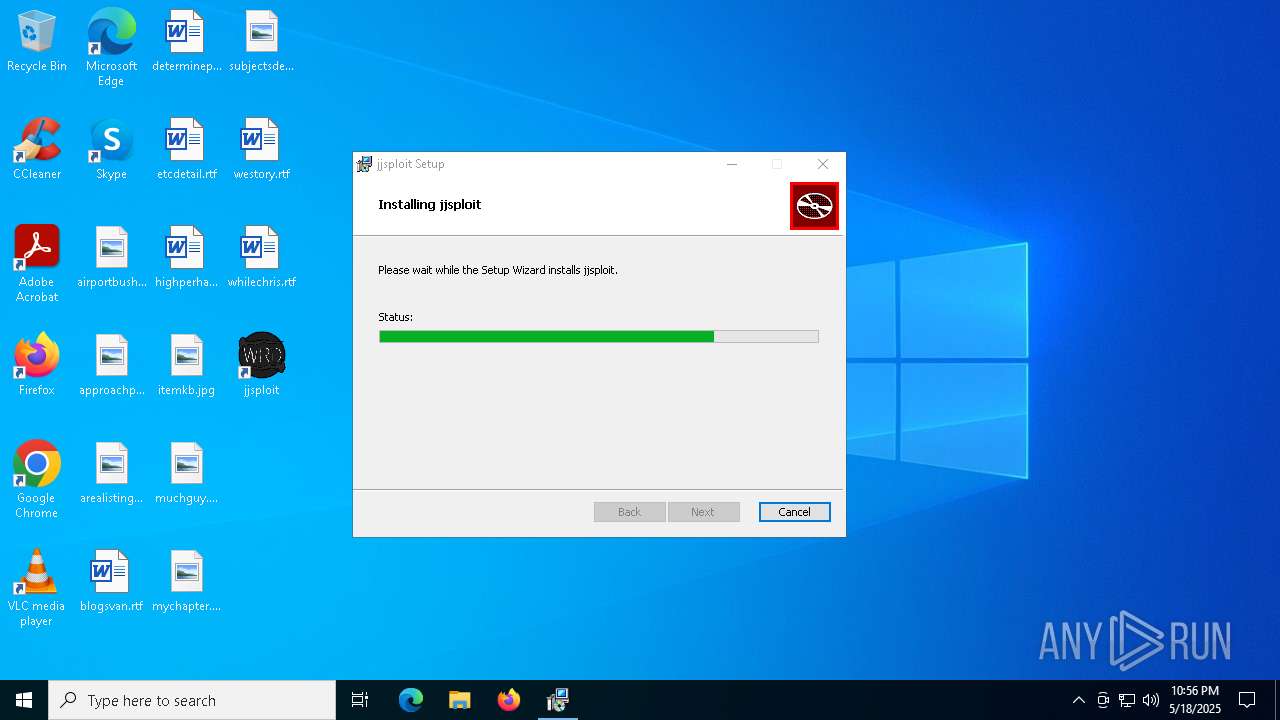Screen dimensions: 1280x720
Task: Select the determinep... Word document icon
Action: tap(186, 42)
